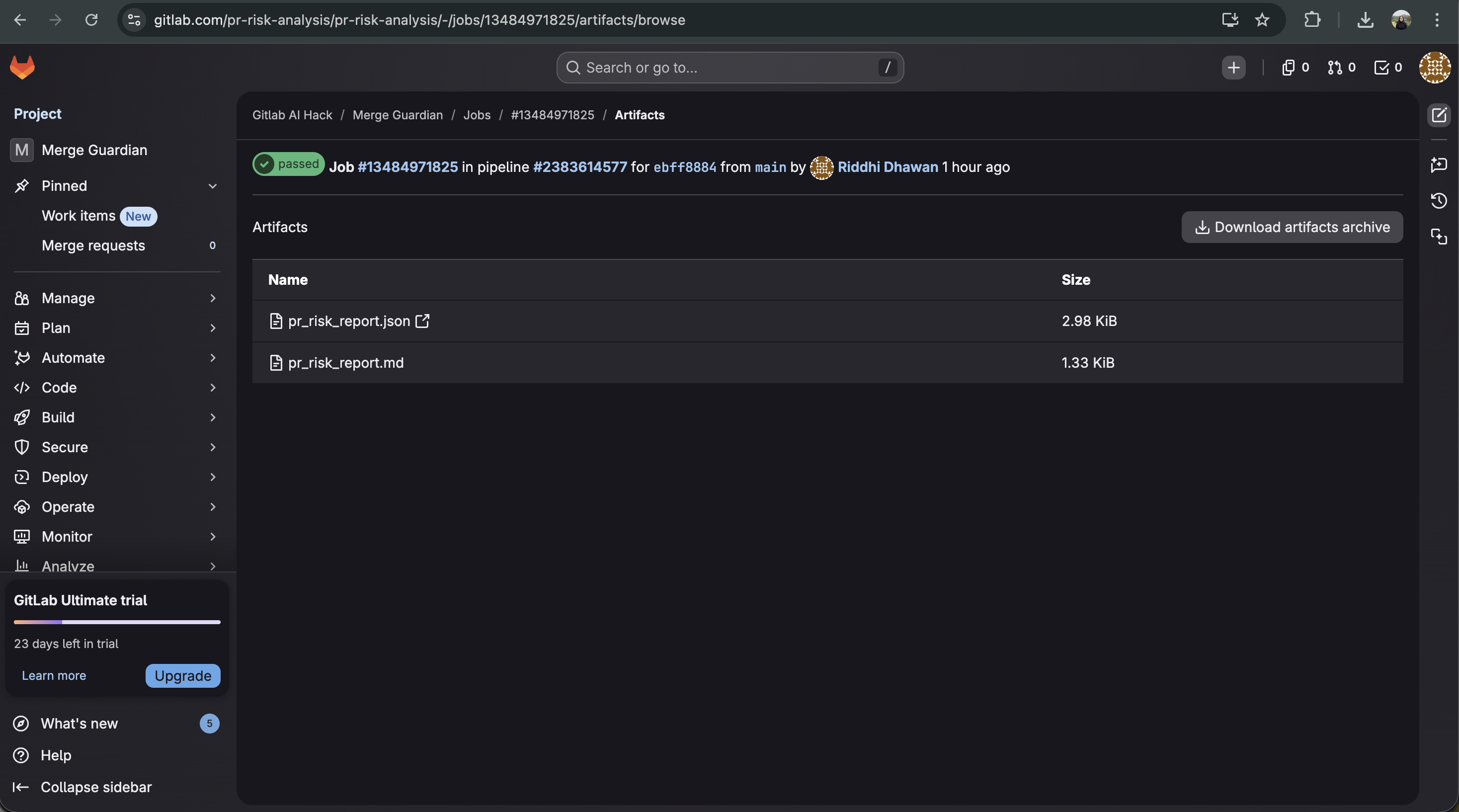
Task: Open Merge requests in sidebar
Action: click(x=93, y=246)
